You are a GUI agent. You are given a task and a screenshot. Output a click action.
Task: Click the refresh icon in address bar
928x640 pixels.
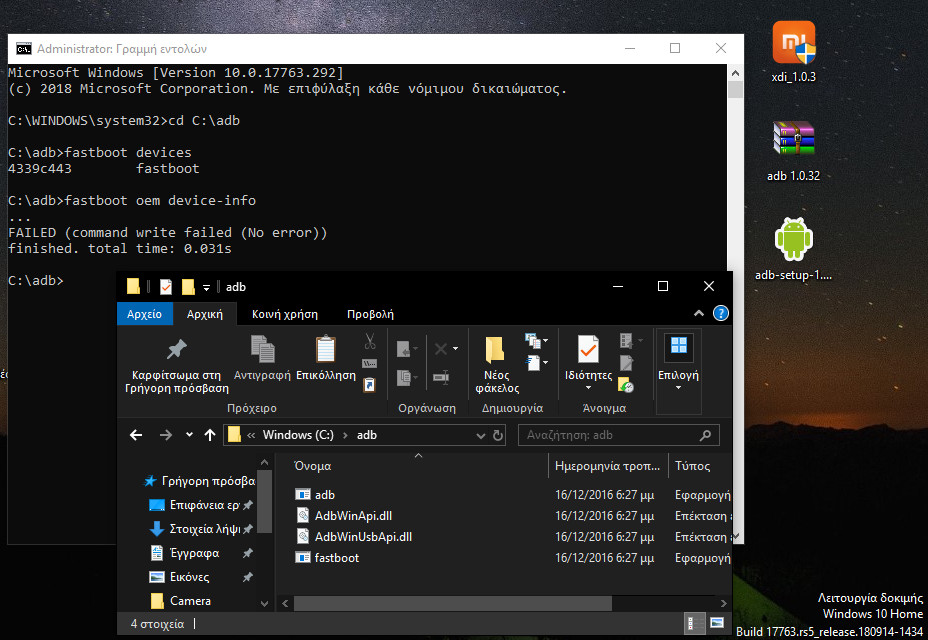497,435
